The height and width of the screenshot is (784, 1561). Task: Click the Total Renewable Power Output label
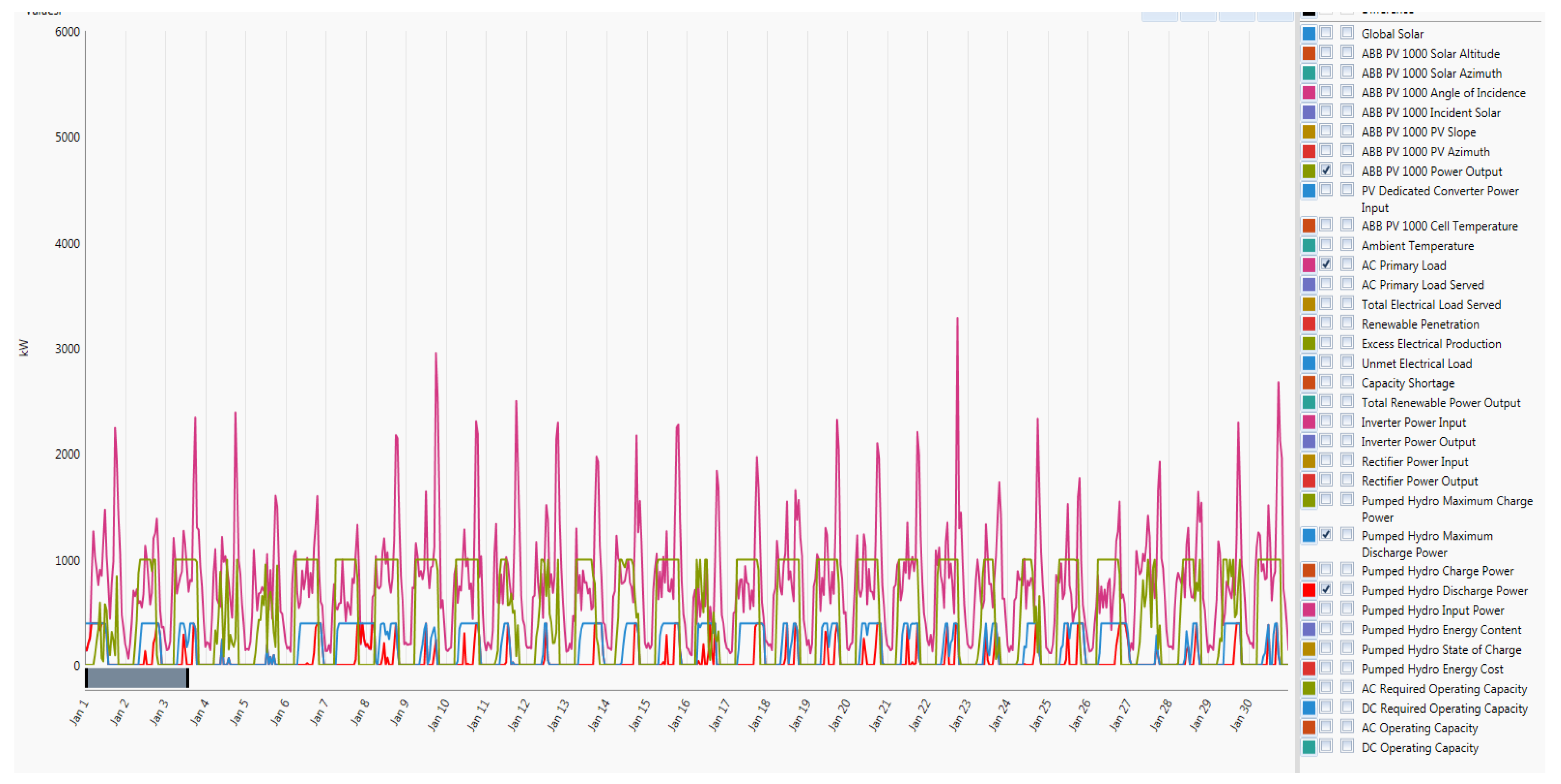pyautogui.click(x=1440, y=403)
